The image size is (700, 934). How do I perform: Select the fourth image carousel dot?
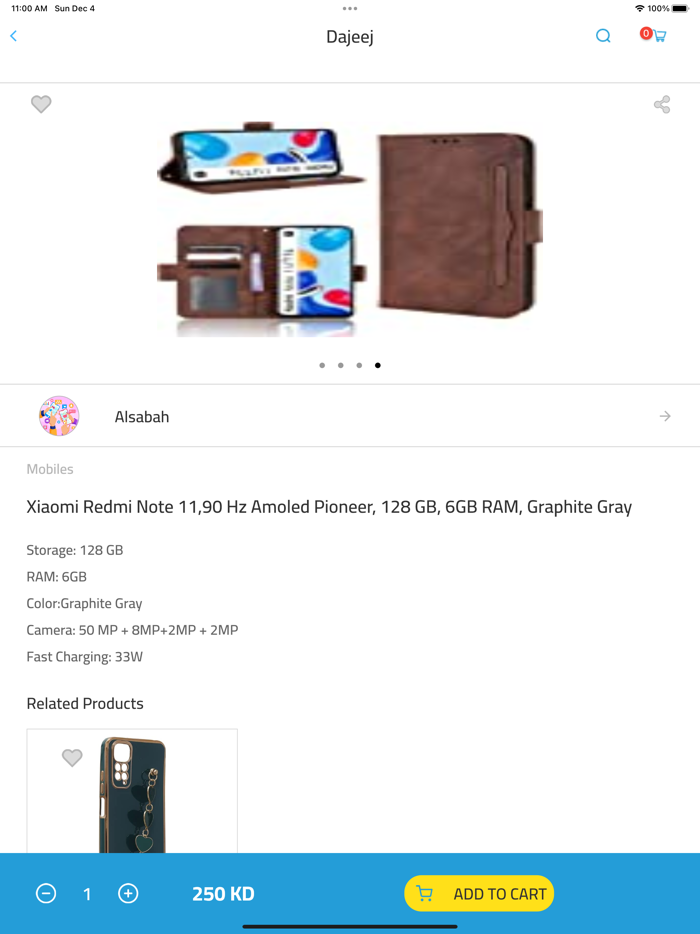point(378,365)
